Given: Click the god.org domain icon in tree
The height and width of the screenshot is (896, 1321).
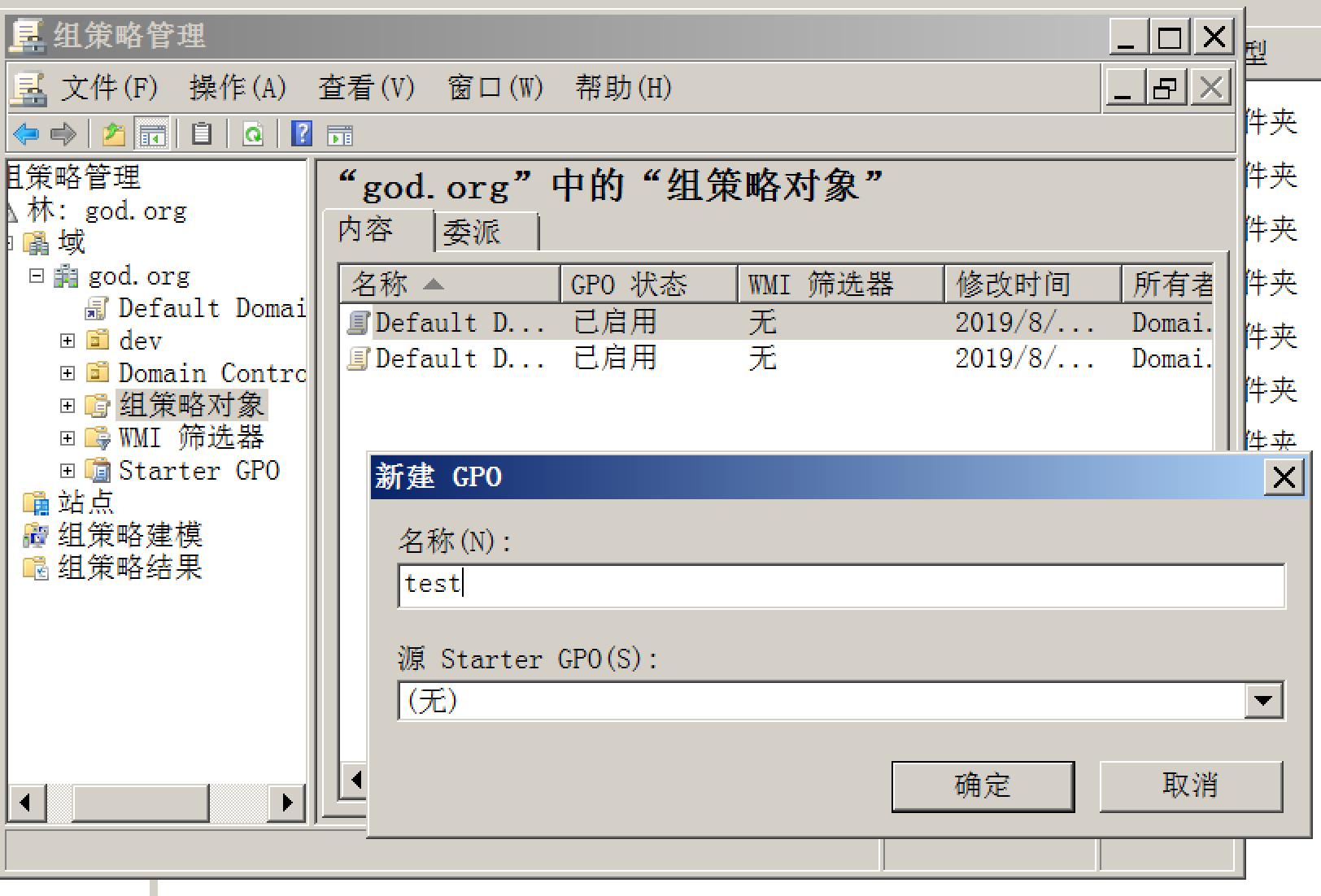Looking at the screenshot, I should coord(66,276).
